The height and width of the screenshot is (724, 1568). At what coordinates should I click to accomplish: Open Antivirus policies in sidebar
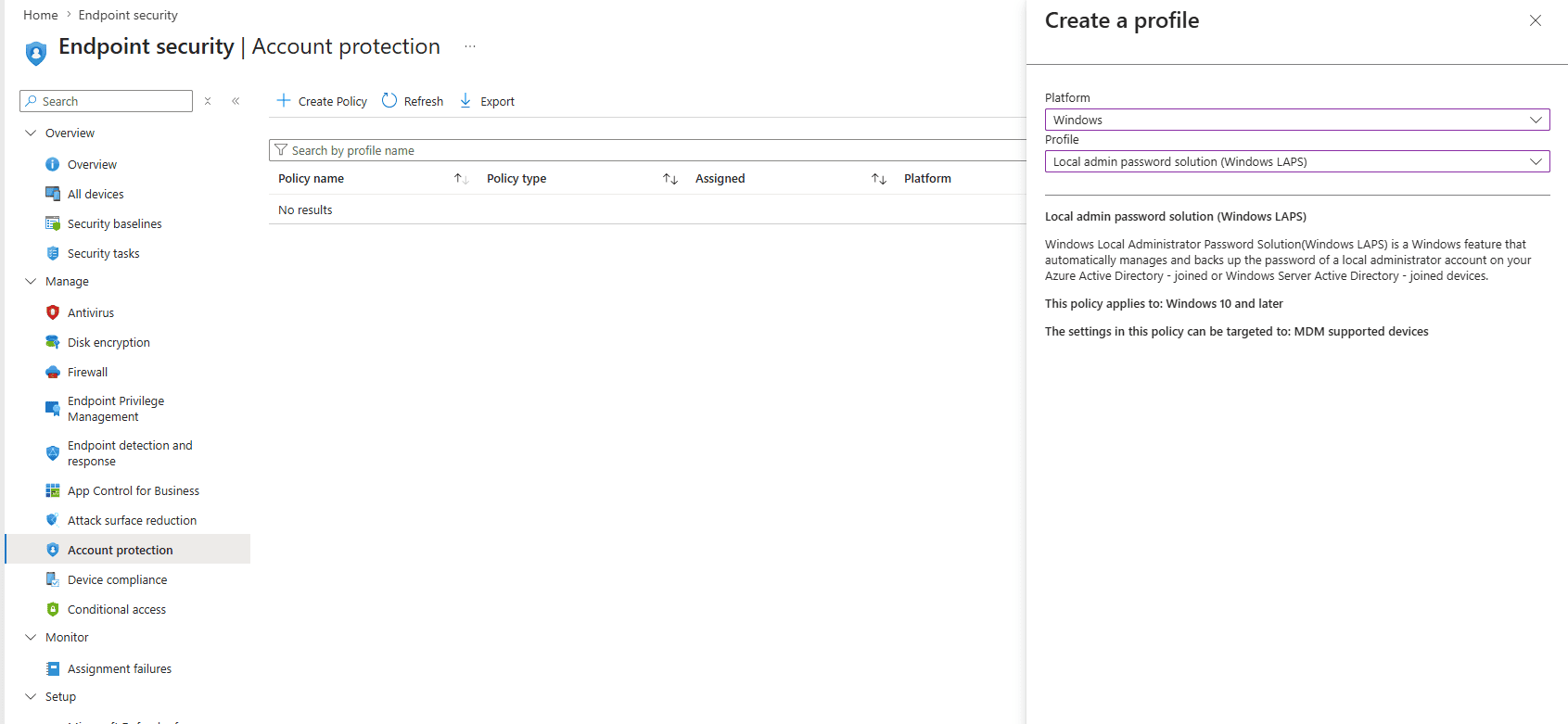point(91,312)
